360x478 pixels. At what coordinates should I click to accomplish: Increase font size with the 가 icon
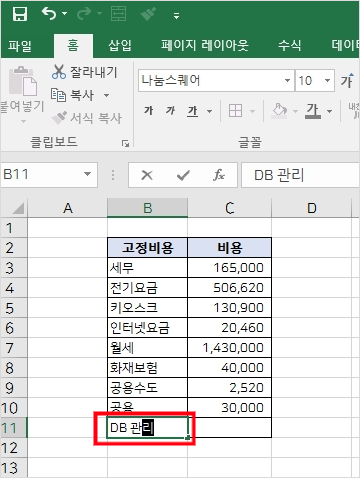coord(347,80)
